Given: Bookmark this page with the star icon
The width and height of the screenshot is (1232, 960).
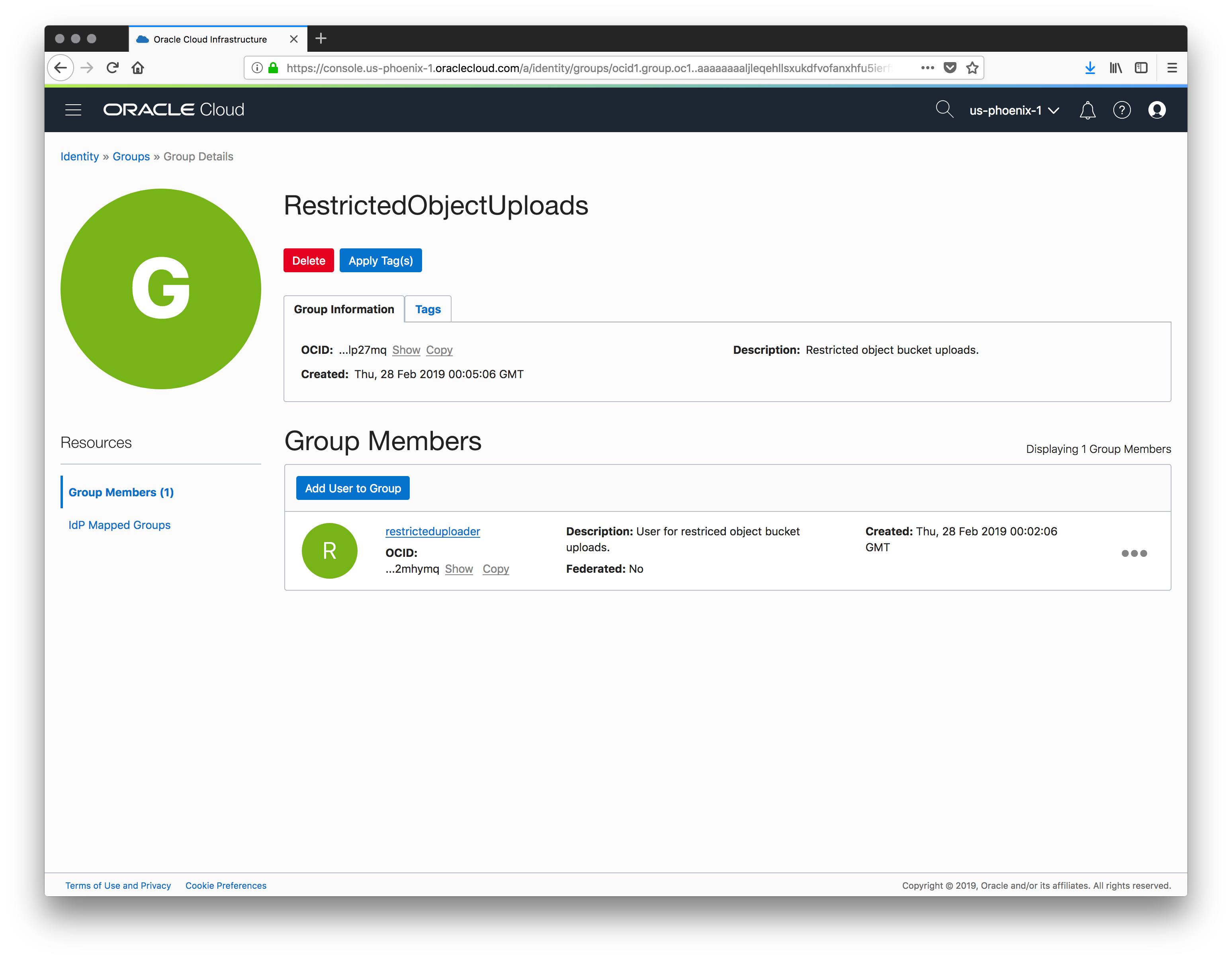Looking at the screenshot, I should click(972, 68).
